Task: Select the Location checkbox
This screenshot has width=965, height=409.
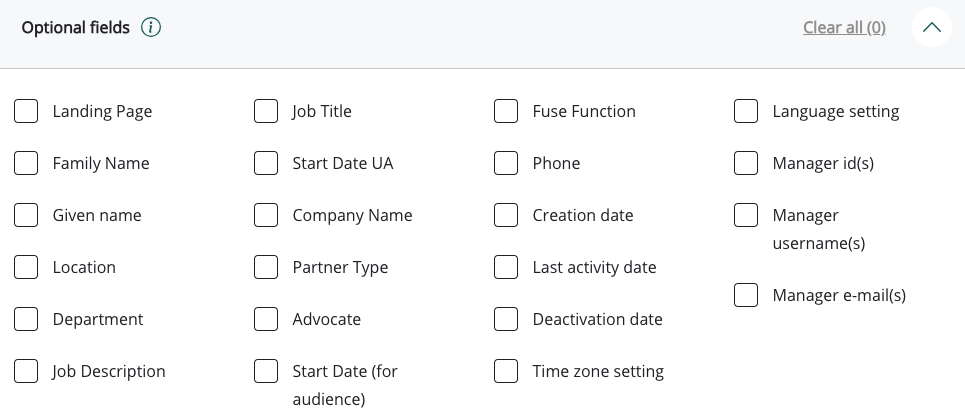Action: [26, 267]
